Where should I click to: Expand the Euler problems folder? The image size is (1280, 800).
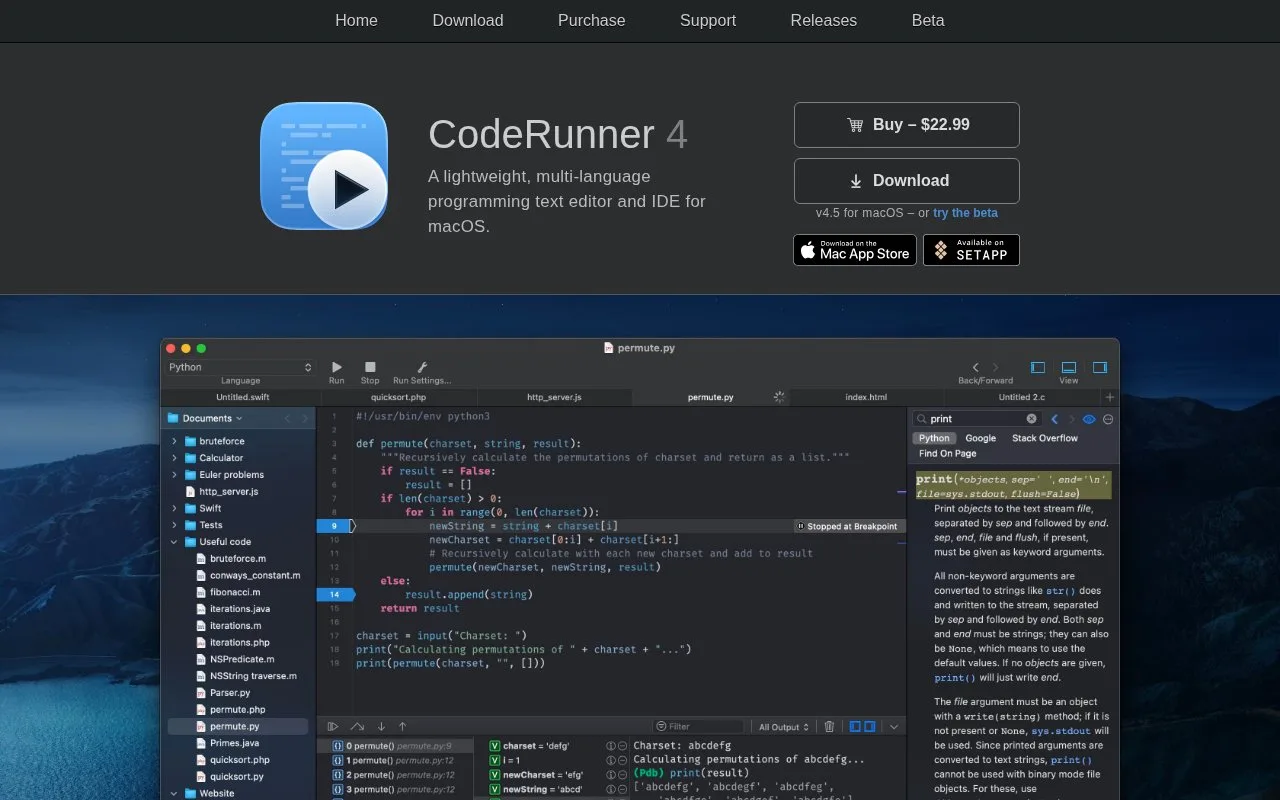click(x=174, y=475)
